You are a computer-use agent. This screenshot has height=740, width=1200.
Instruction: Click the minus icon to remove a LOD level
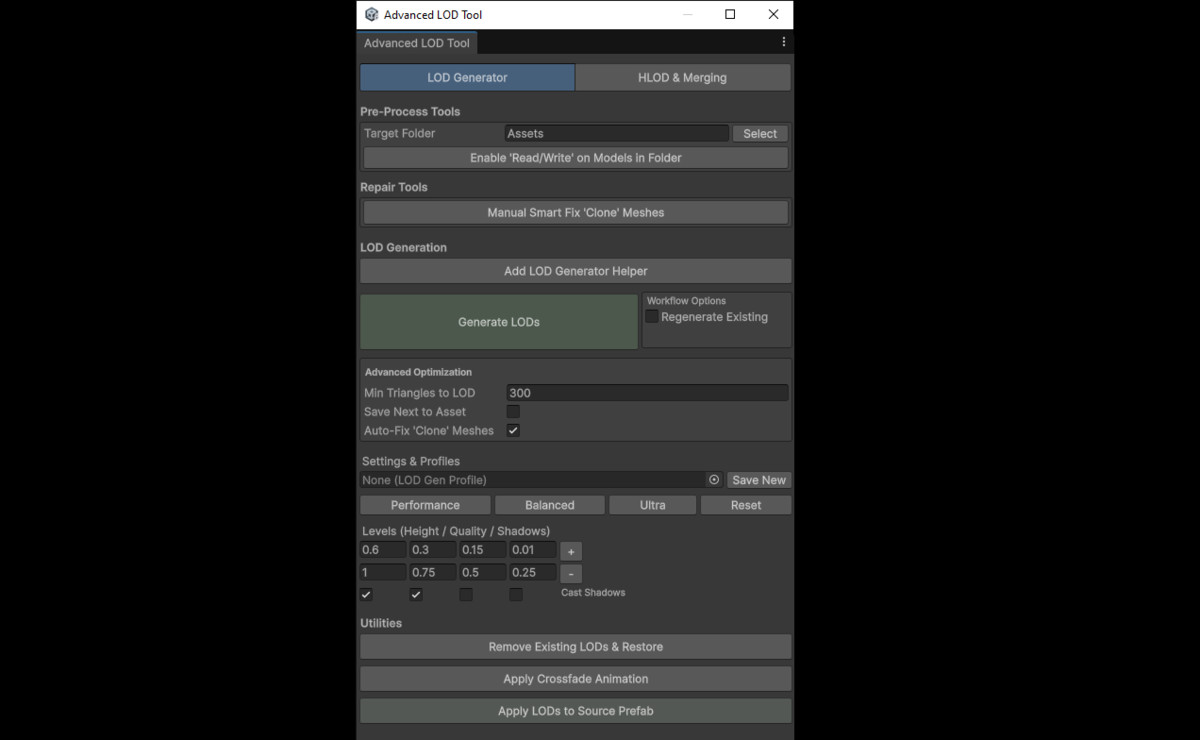coord(570,573)
